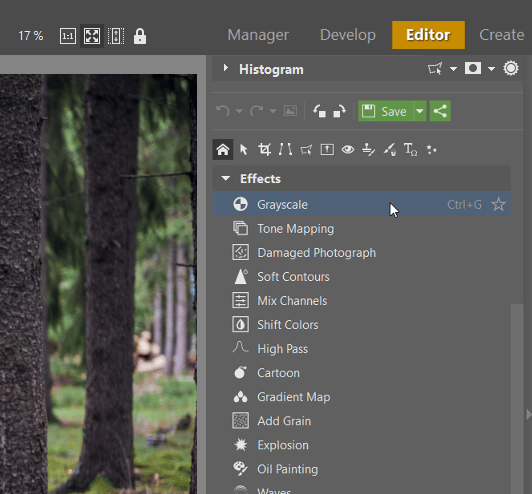Screen dimensions: 532x494
Task: Click the effects list scrollbar
Action: tap(517, 399)
